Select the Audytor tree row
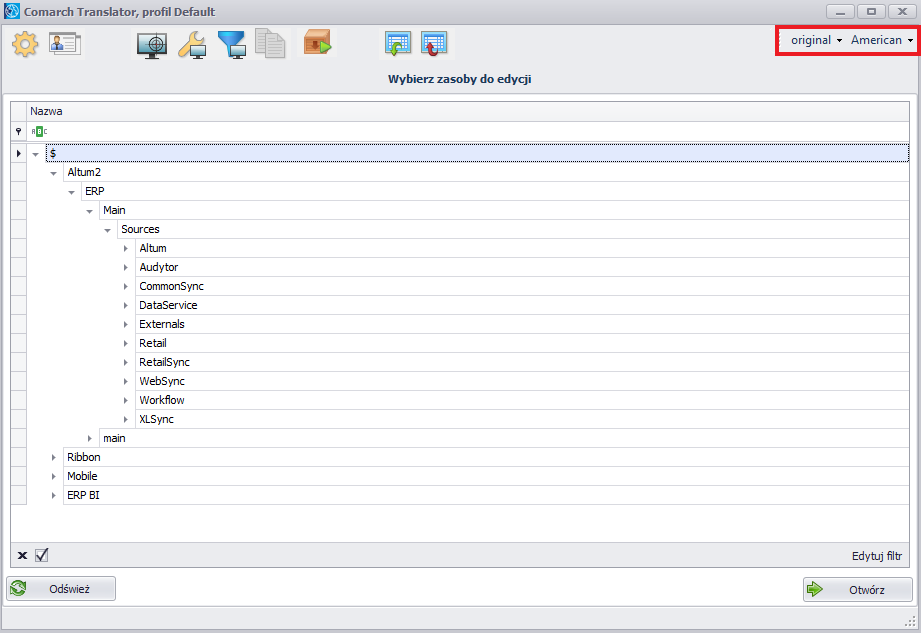Viewport: 921px width, 633px height. 522,267
